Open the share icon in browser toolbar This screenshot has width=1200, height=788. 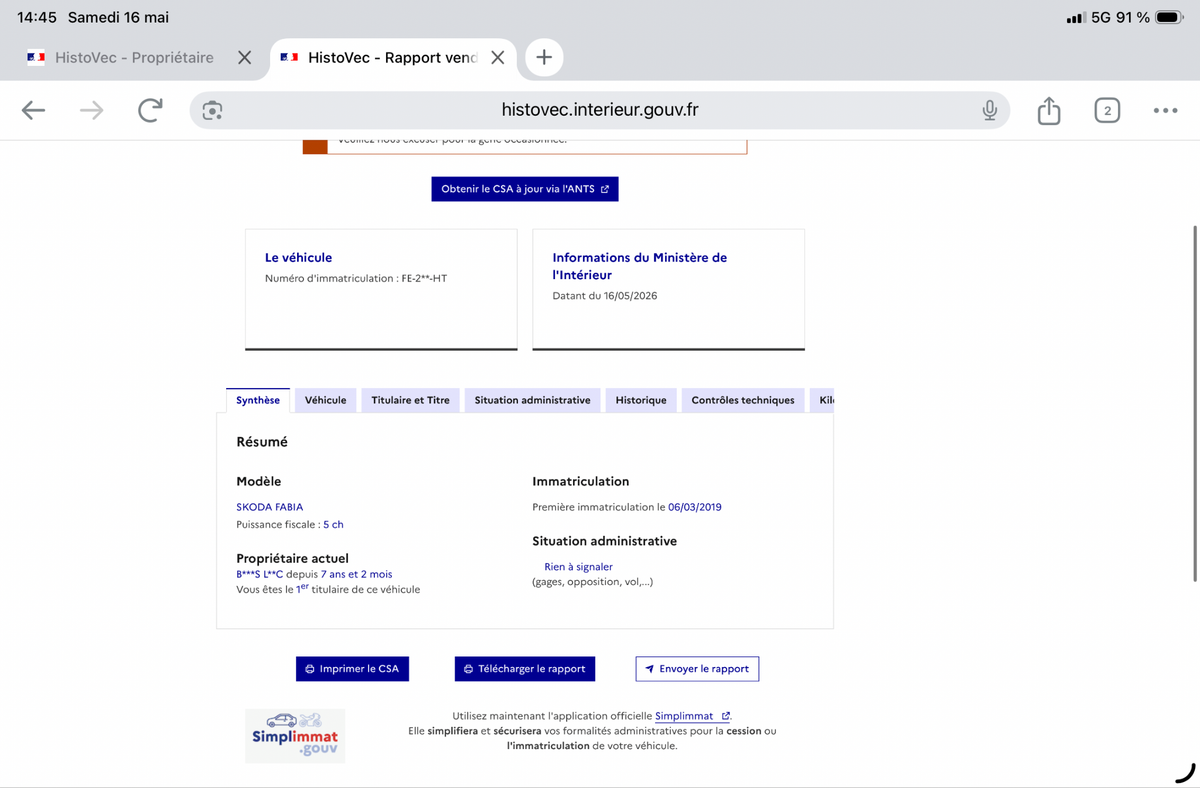point(1048,110)
